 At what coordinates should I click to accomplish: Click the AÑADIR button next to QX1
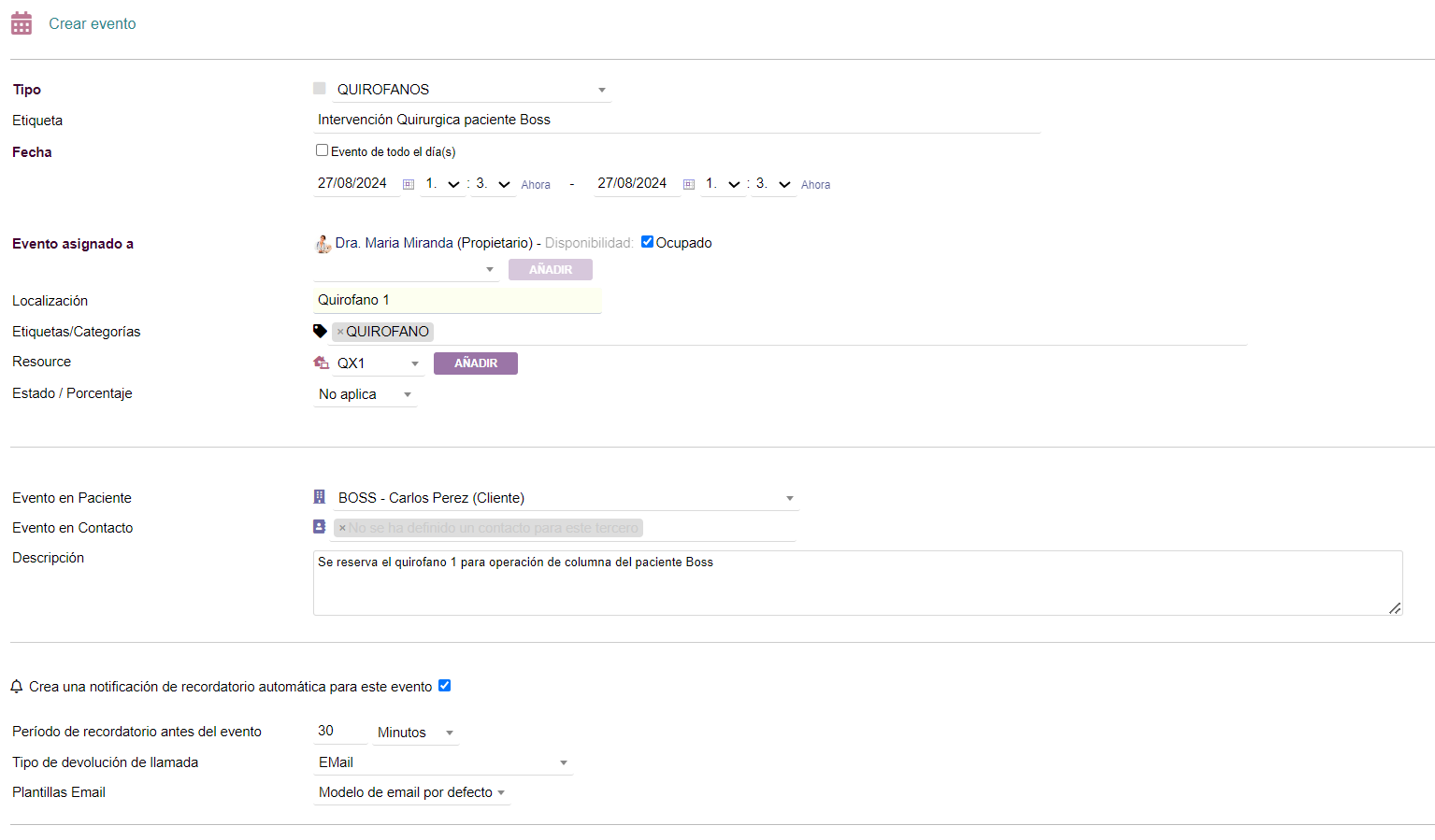click(x=475, y=363)
